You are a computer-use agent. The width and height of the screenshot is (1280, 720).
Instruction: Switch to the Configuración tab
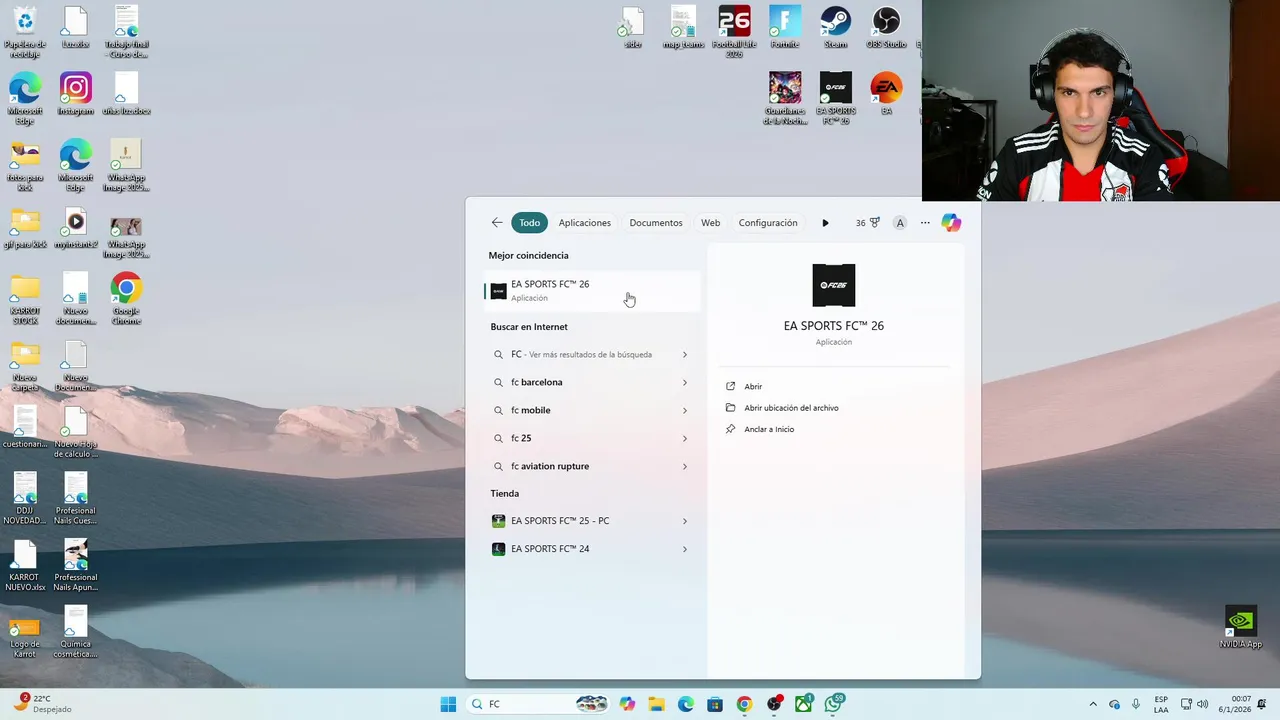(768, 223)
